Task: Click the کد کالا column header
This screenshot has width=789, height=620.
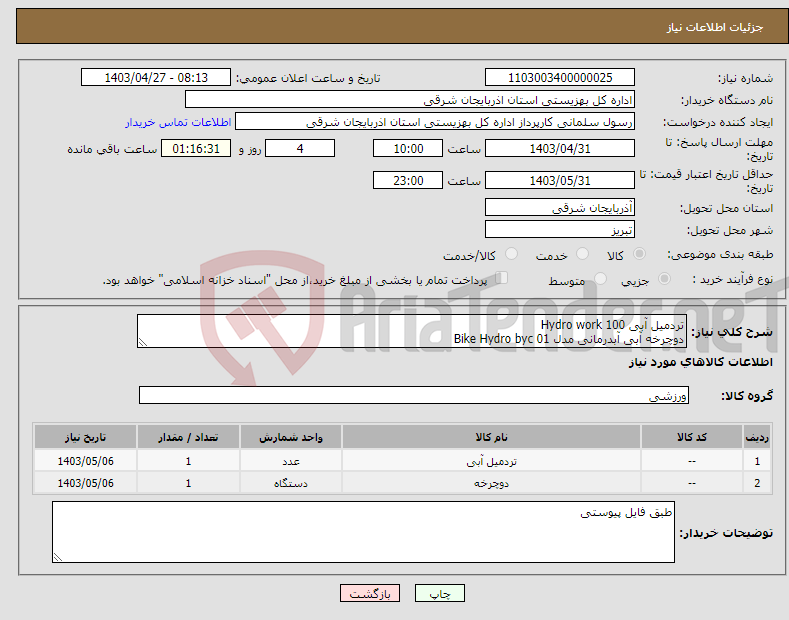Action: pyautogui.click(x=691, y=437)
